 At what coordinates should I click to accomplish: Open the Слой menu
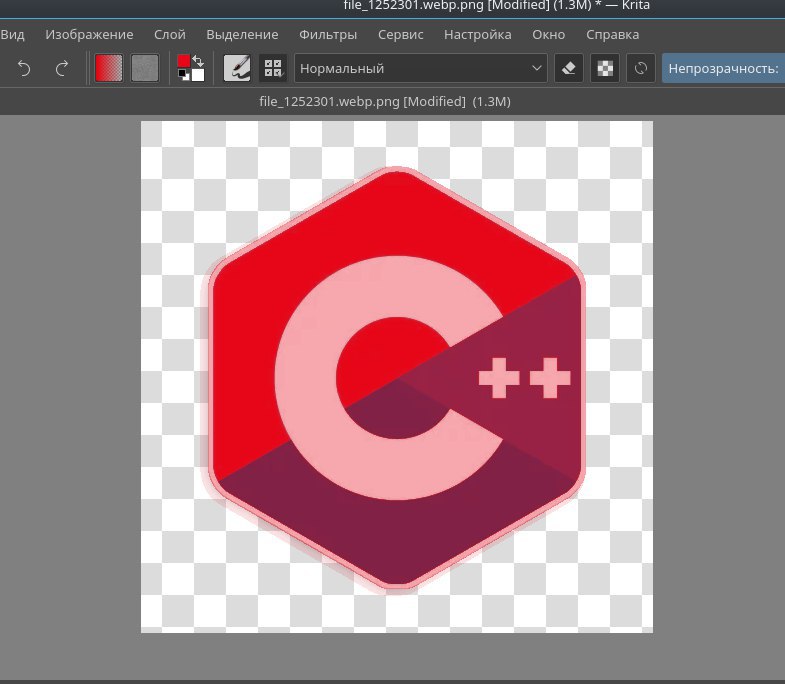(x=170, y=35)
